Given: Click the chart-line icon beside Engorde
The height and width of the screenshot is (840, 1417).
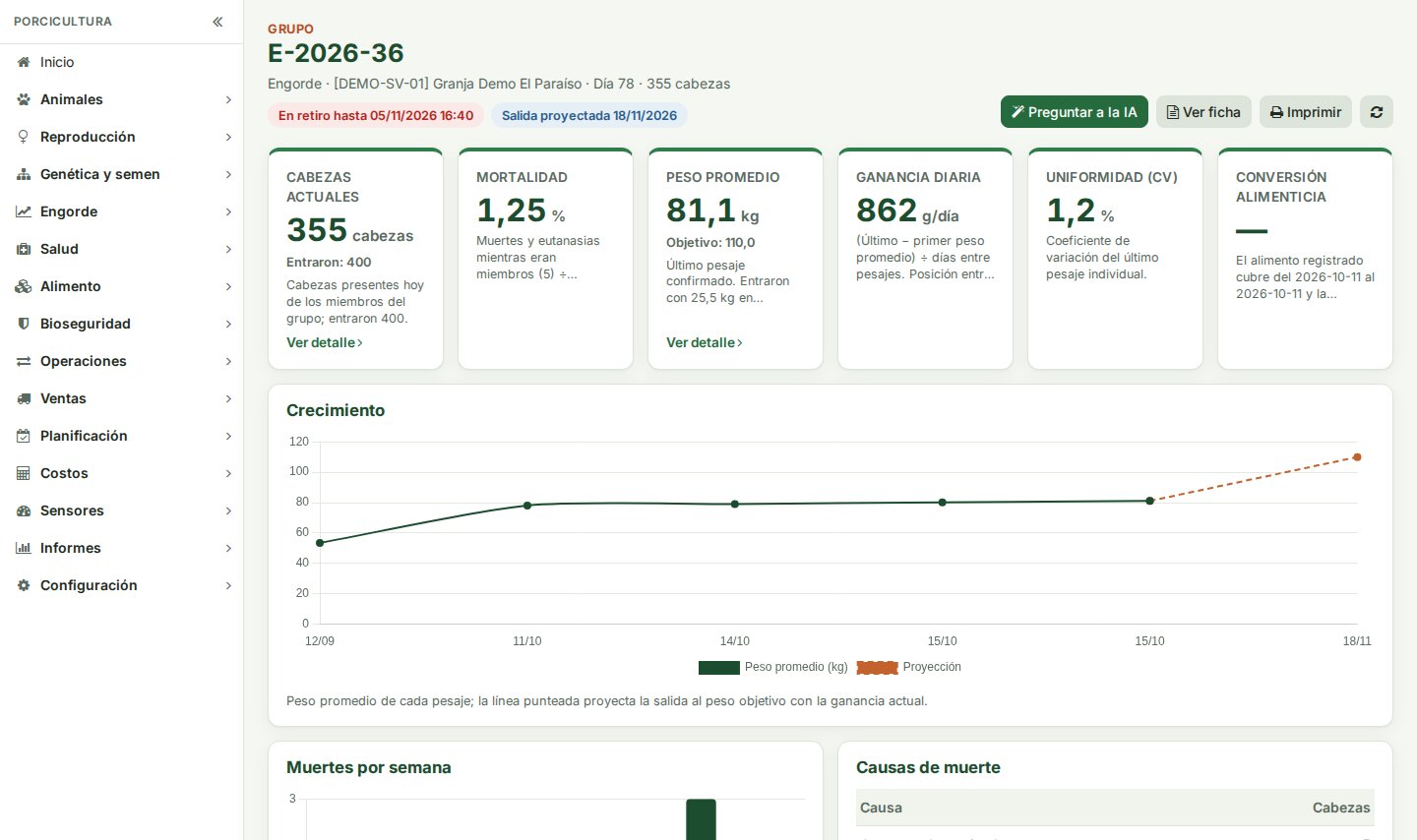Looking at the screenshot, I should (x=24, y=211).
